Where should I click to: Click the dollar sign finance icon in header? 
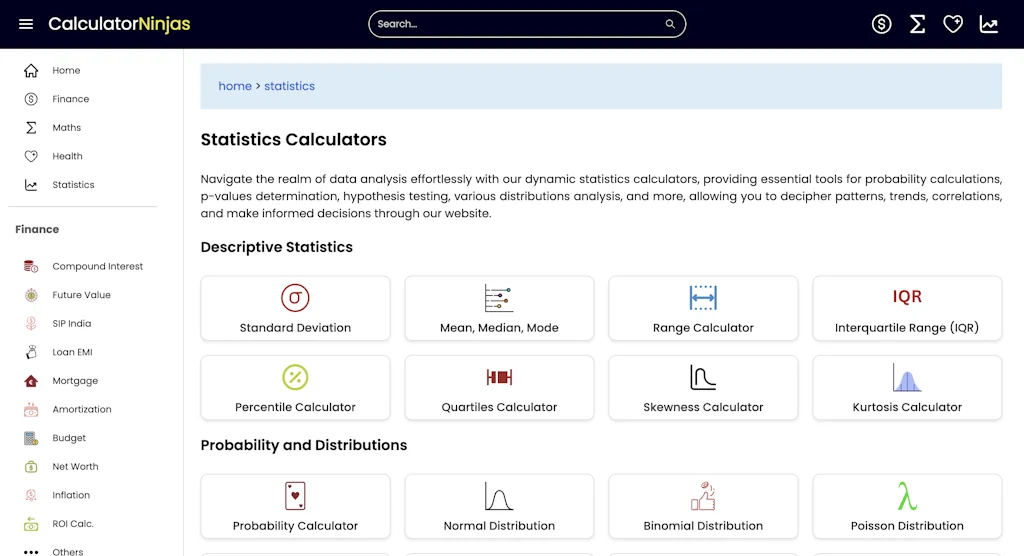(x=881, y=24)
